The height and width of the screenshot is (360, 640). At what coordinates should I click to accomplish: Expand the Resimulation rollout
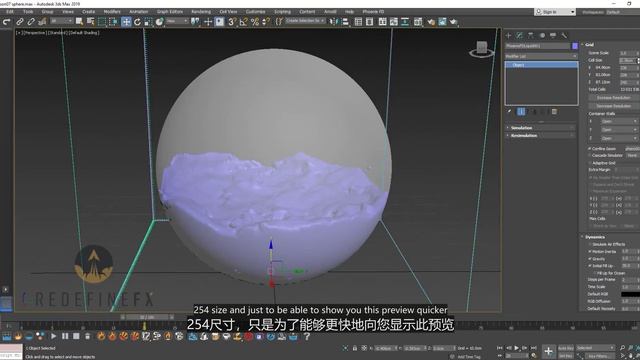(x=540, y=136)
